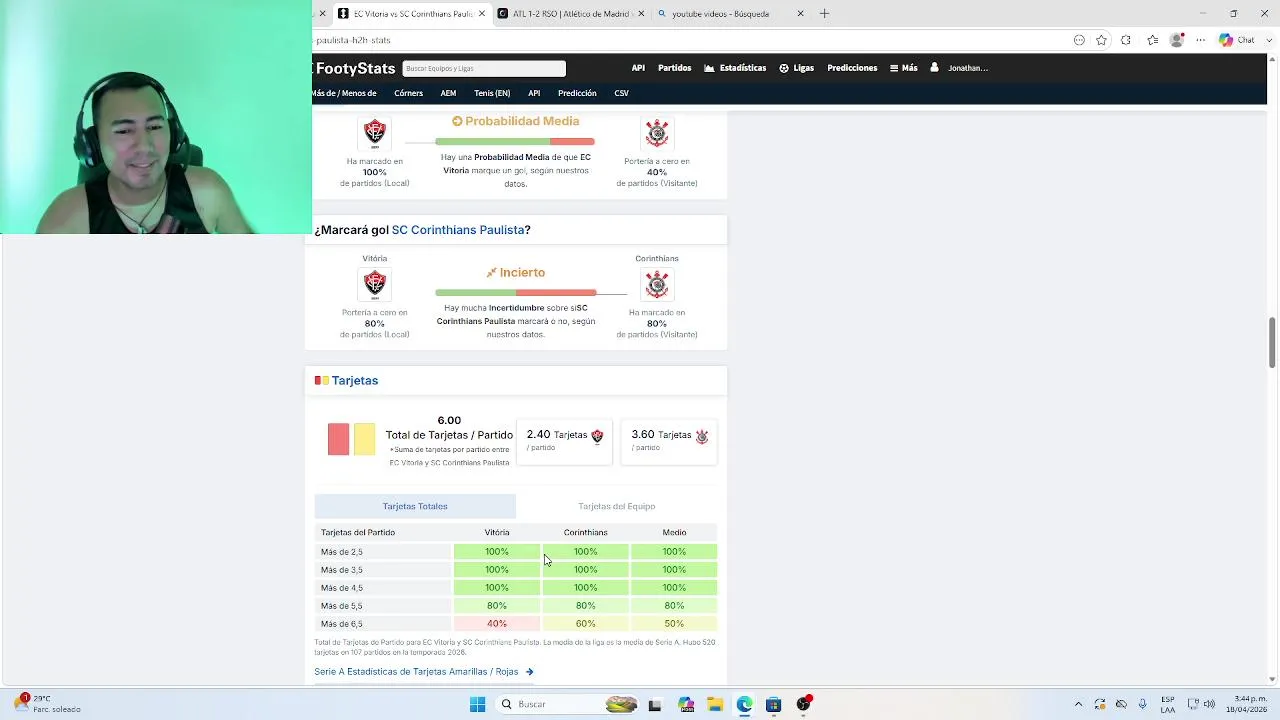Image resolution: width=1280 pixels, height=720 pixels.
Task: Open the AEM submenu link
Action: tap(448, 93)
